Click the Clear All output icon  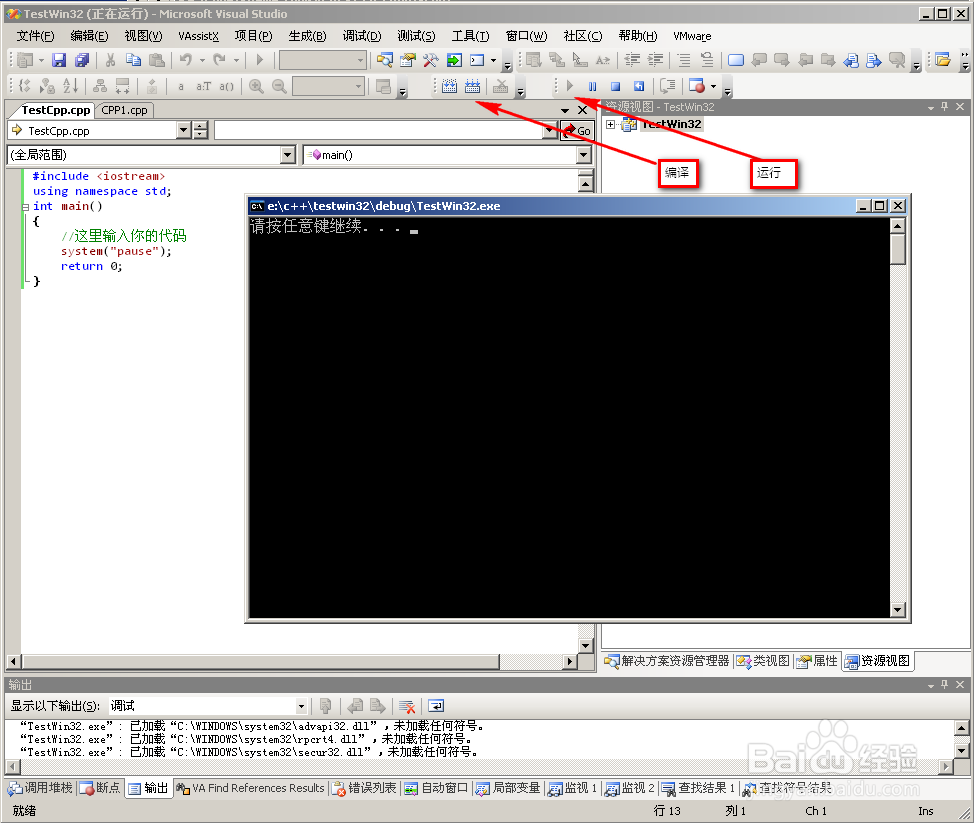click(x=408, y=706)
